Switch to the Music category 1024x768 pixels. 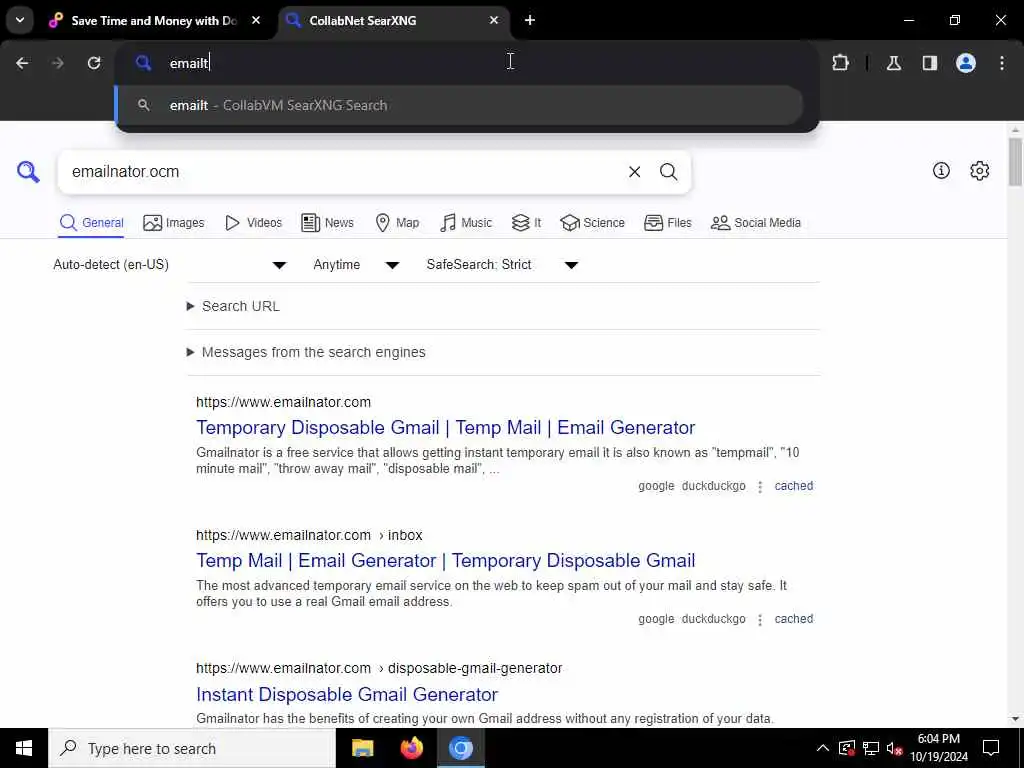[x=466, y=223]
